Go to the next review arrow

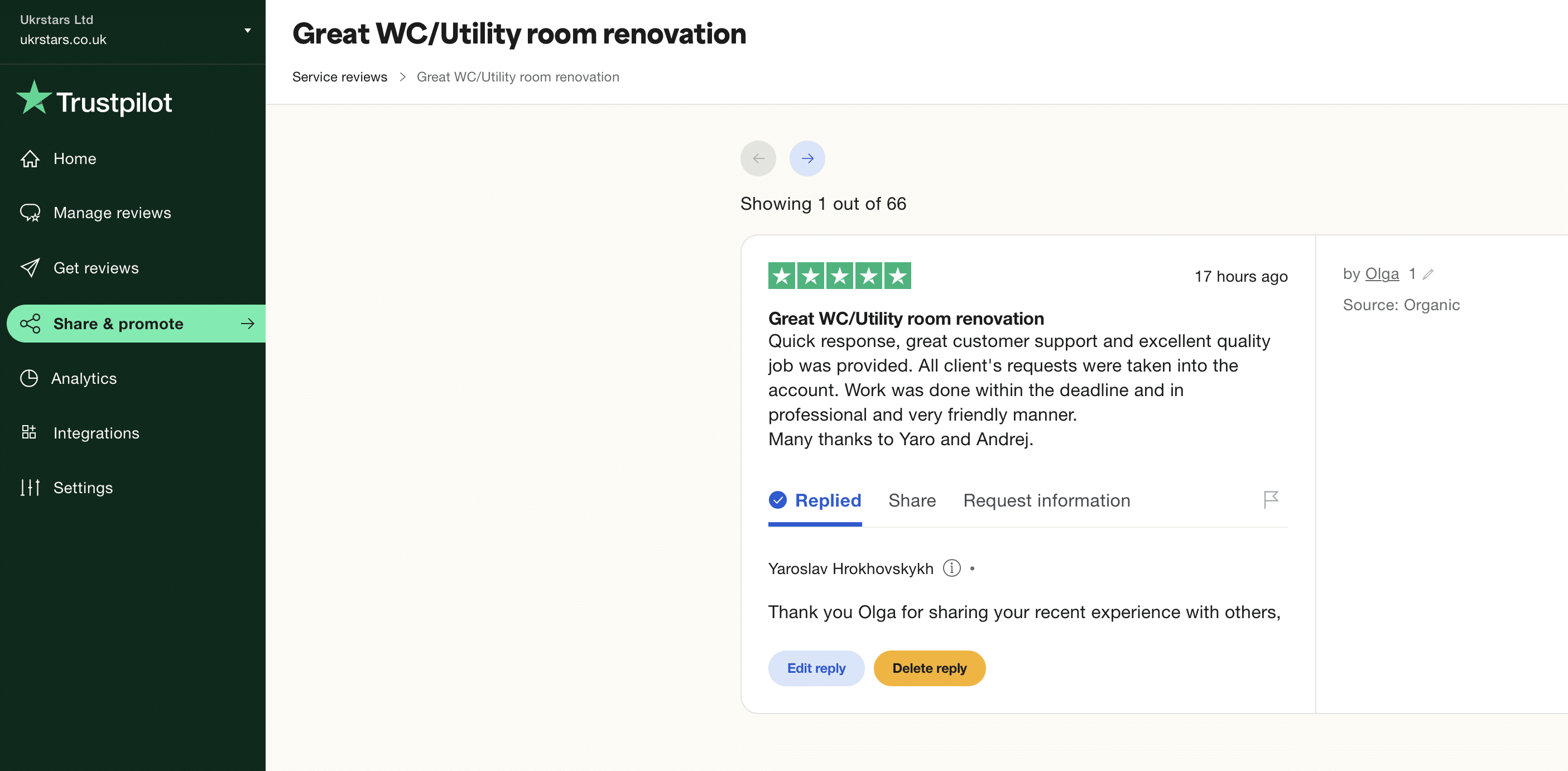tap(806, 159)
